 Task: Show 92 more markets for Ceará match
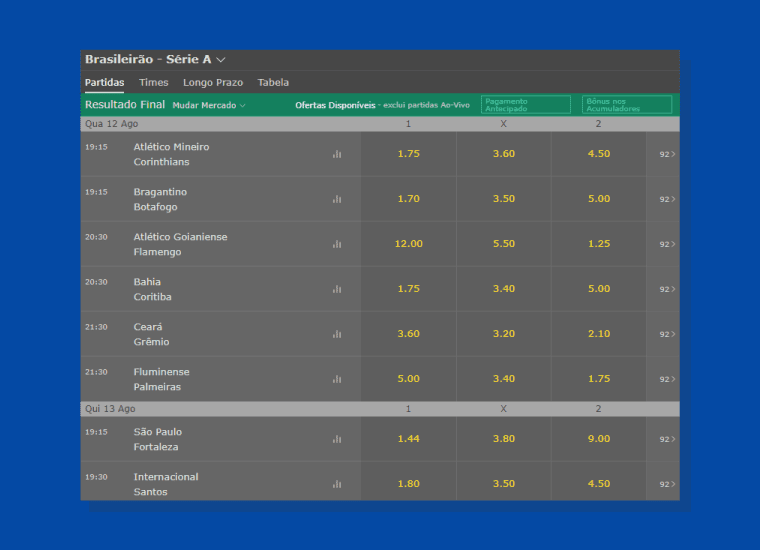pos(667,334)
